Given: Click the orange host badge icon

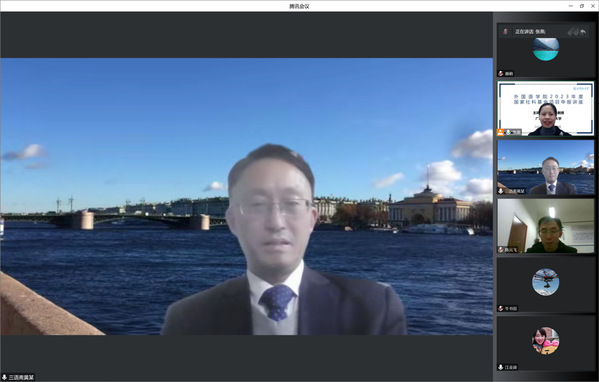Looking at the screenshot, I should click(500, 132).
